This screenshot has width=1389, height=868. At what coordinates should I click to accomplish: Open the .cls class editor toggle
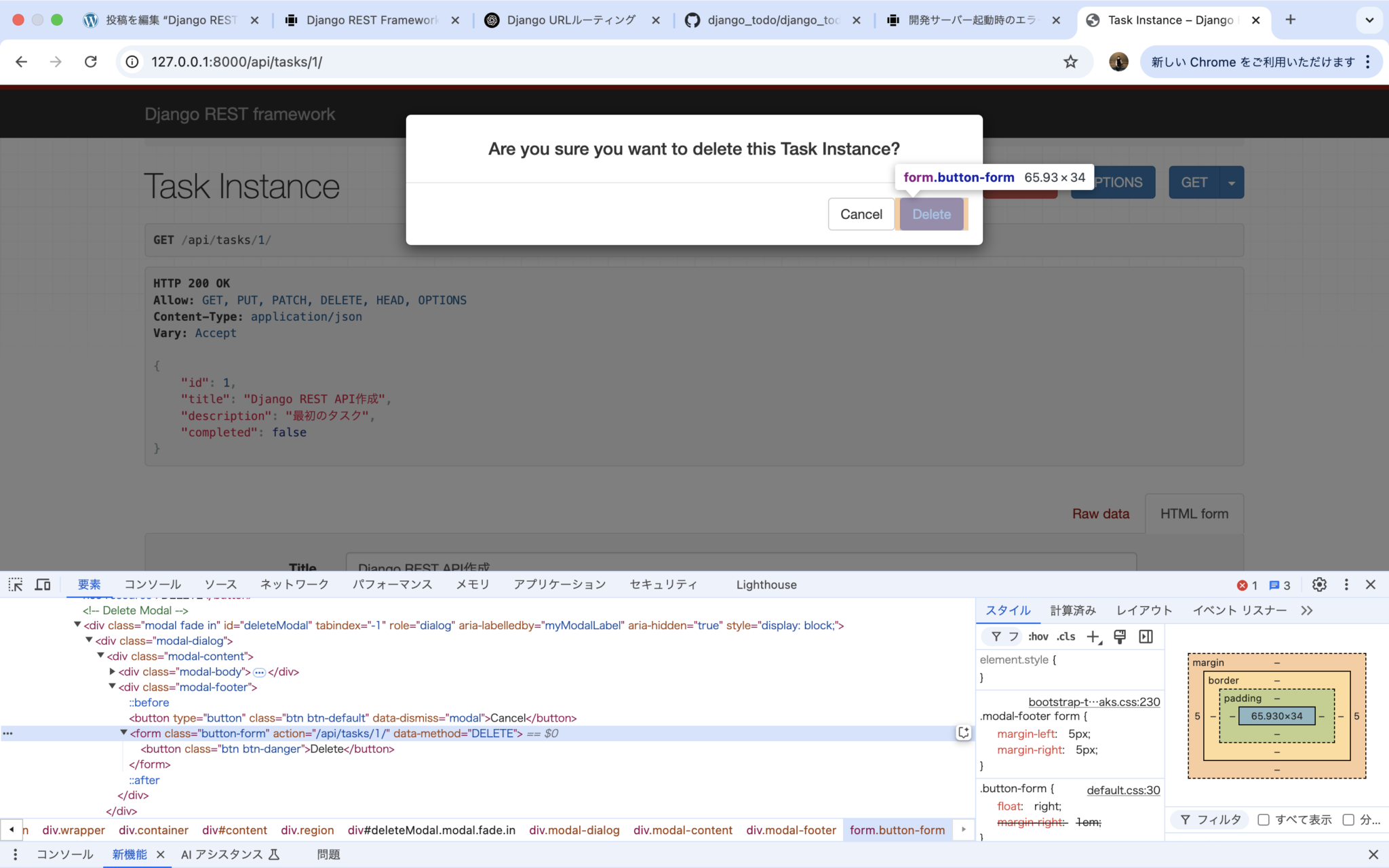pos(1065,636)
